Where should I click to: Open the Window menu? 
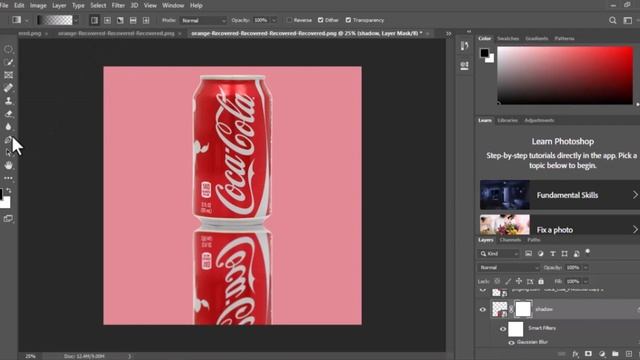coord(173,5)
